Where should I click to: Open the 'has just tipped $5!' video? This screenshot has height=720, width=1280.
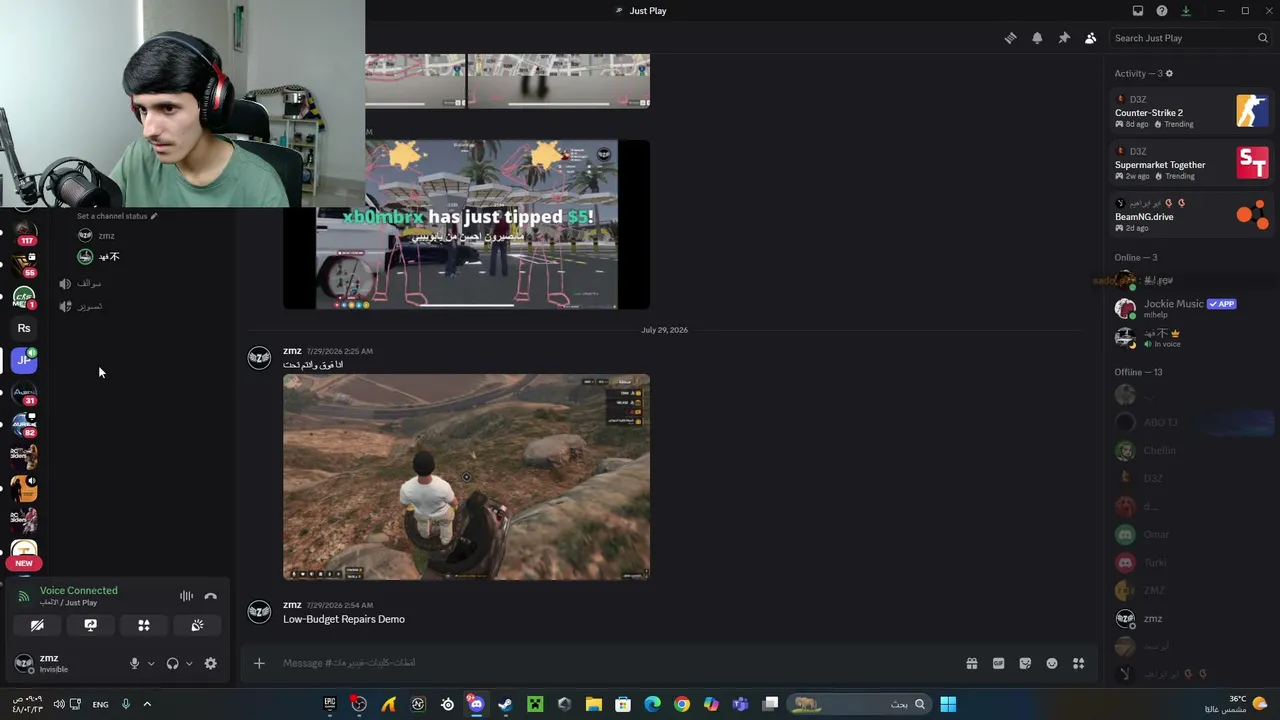(466, 225)
